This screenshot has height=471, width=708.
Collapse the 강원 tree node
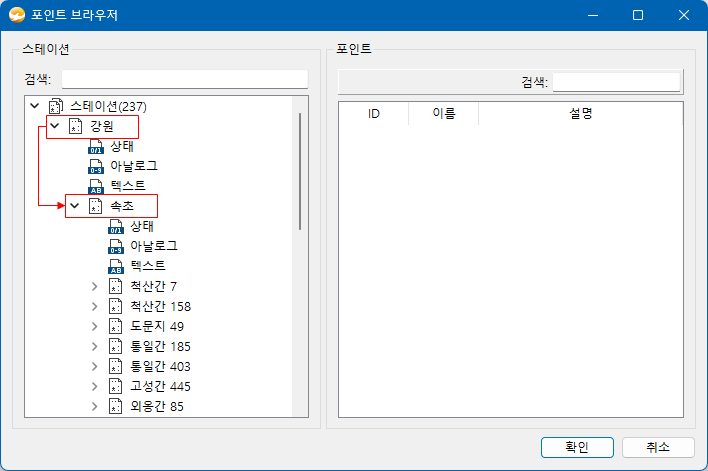(x=55, y=126)
